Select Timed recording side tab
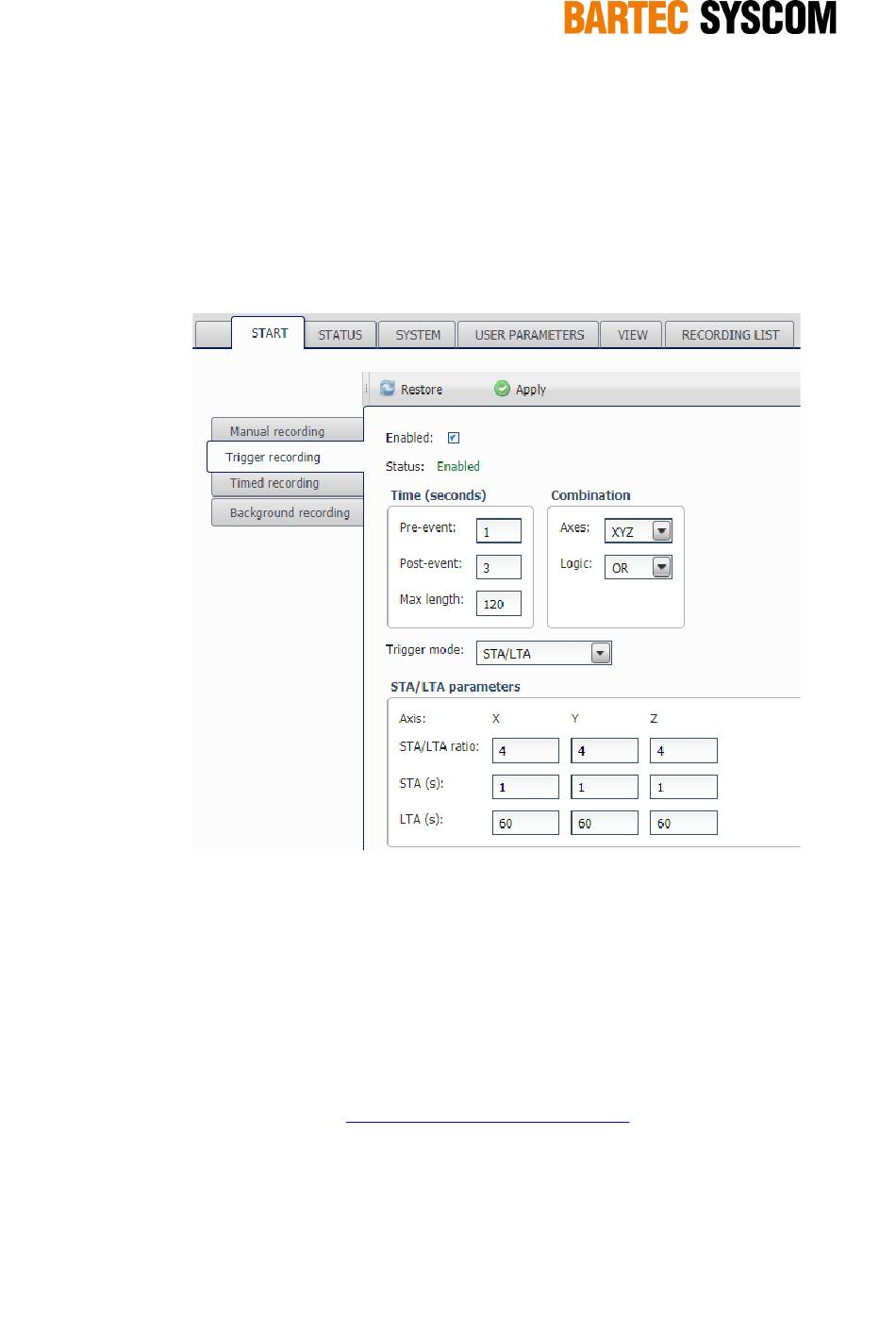 [x=288, y=483]
